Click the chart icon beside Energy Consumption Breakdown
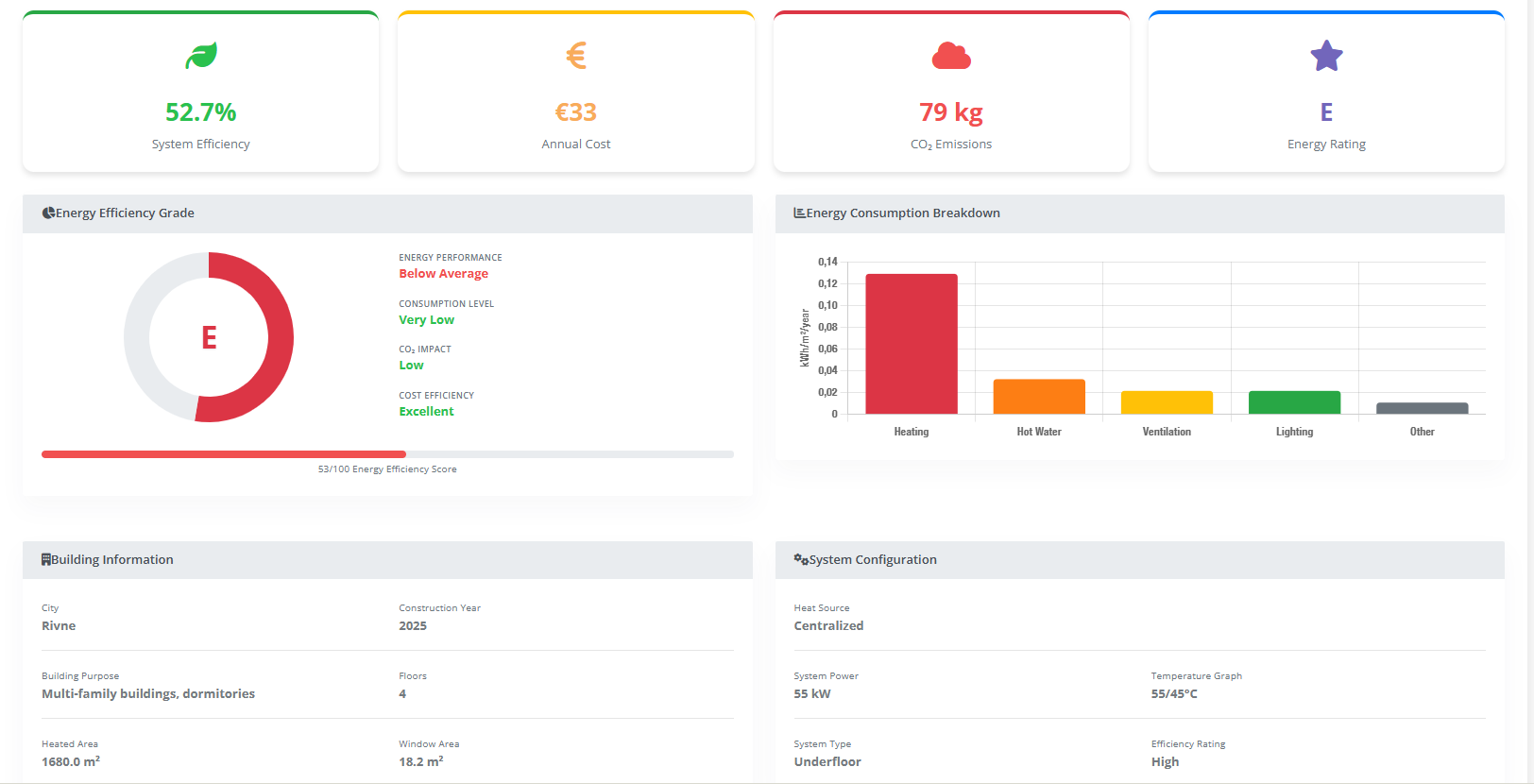This screenshot has width=1534, height=784. coord(799,213)
